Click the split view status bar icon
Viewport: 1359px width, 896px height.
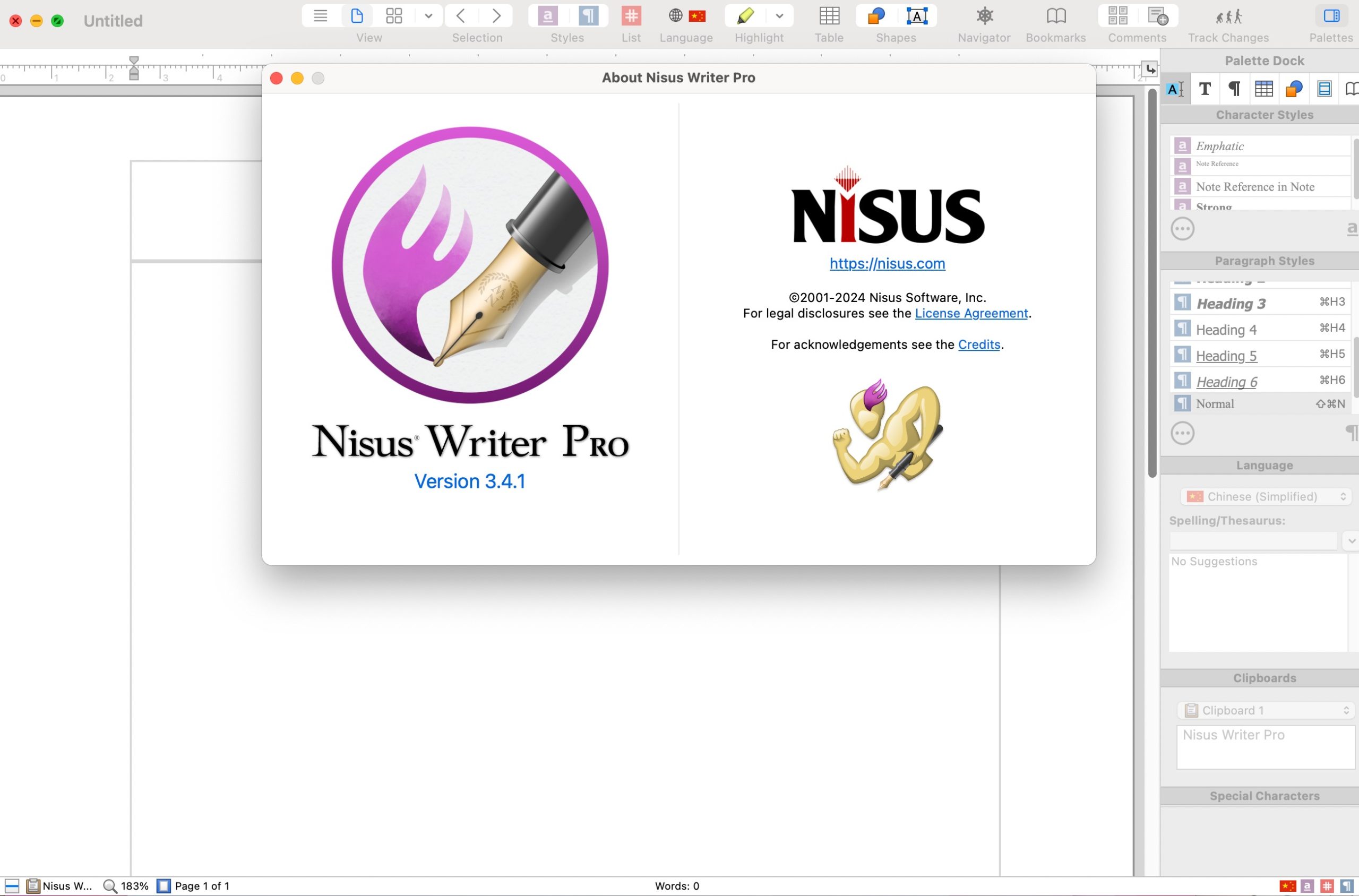[12, 886]
